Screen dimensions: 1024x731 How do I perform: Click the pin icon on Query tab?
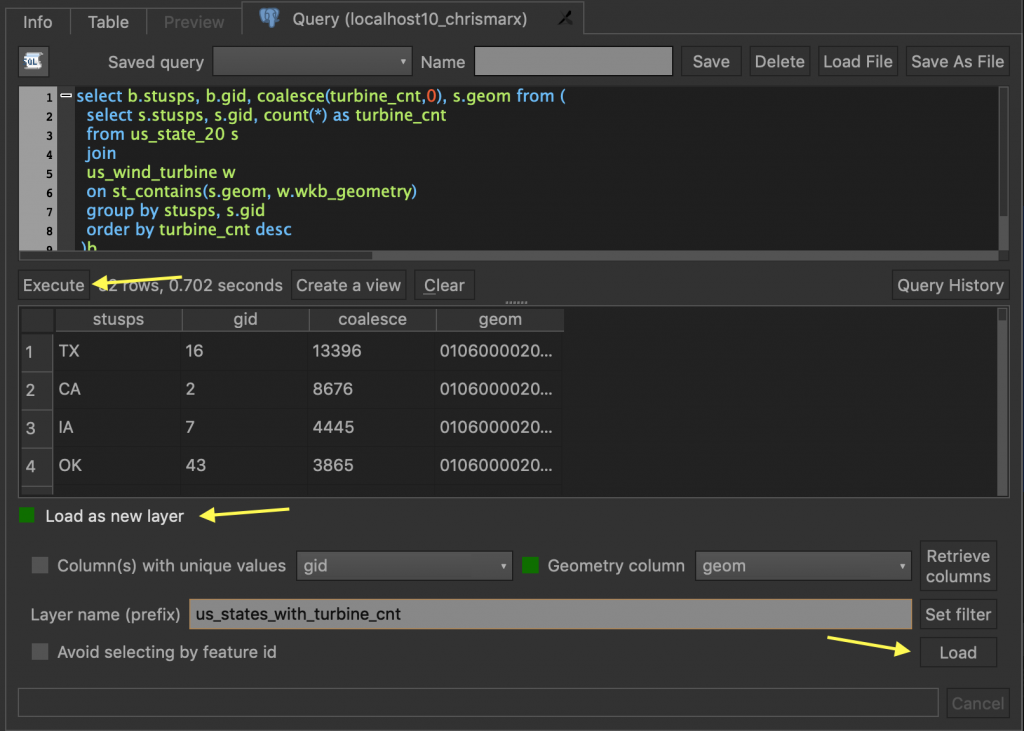pos(565,19)
